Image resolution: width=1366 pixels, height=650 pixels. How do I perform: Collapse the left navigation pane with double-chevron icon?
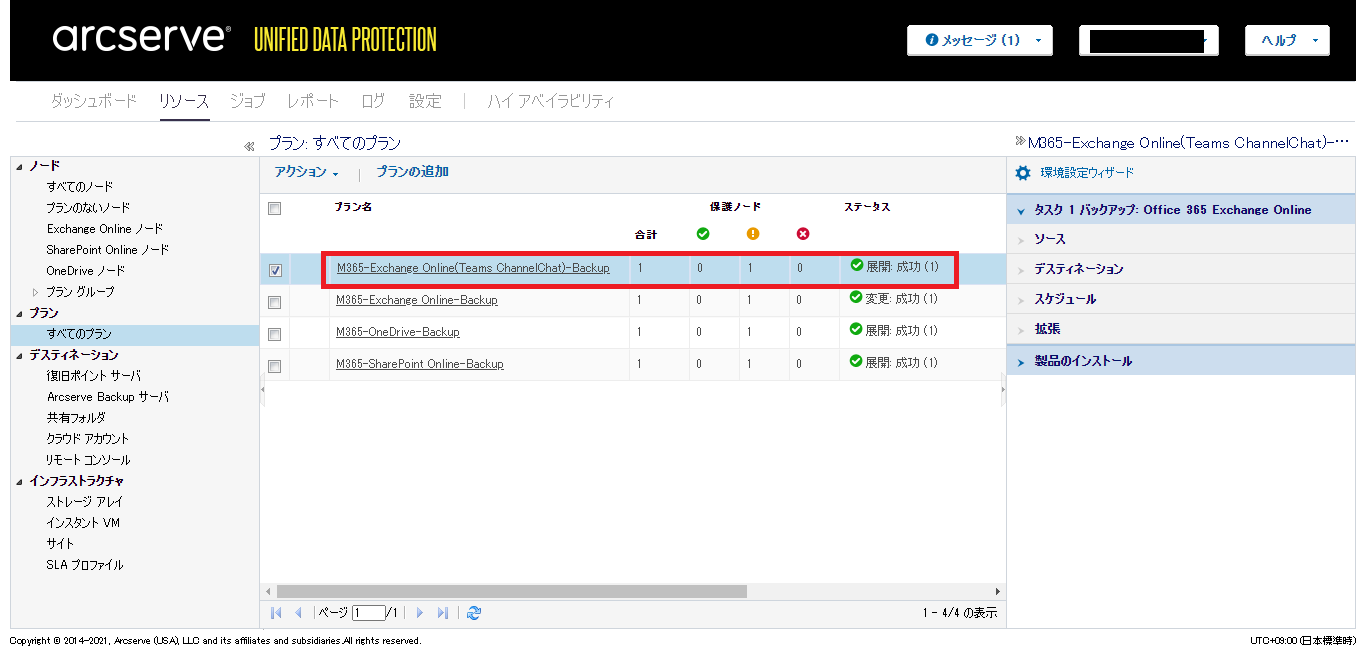pyautogui.click(x=249, y=147)
